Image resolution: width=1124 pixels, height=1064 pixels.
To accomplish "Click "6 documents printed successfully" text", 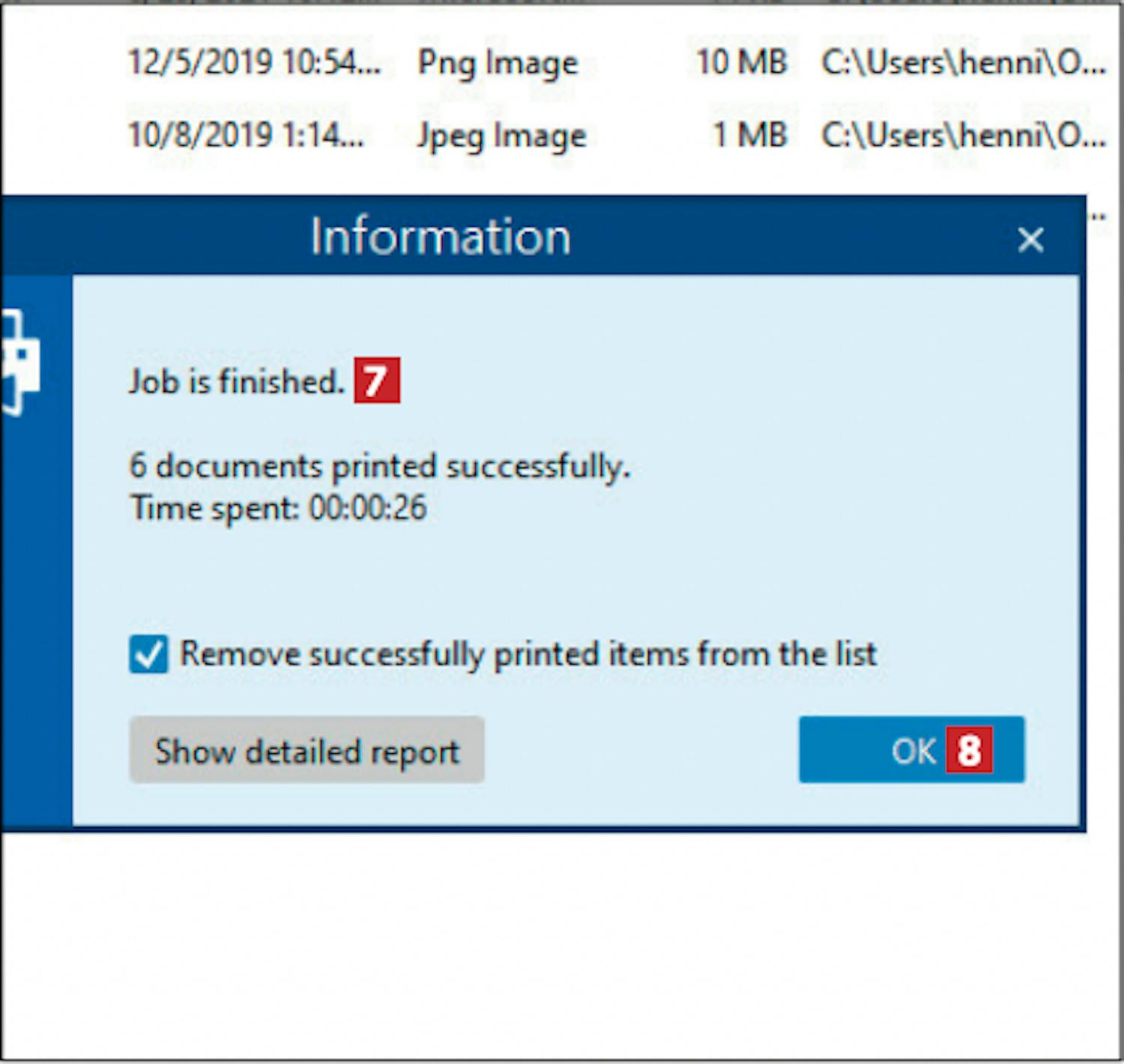I will [x=379, y=466].
